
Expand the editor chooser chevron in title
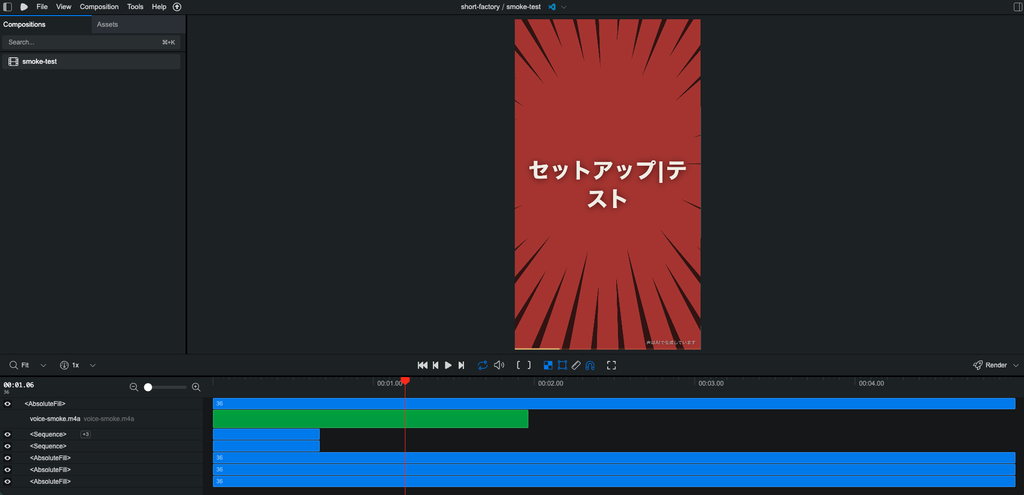tap(564, 7)
